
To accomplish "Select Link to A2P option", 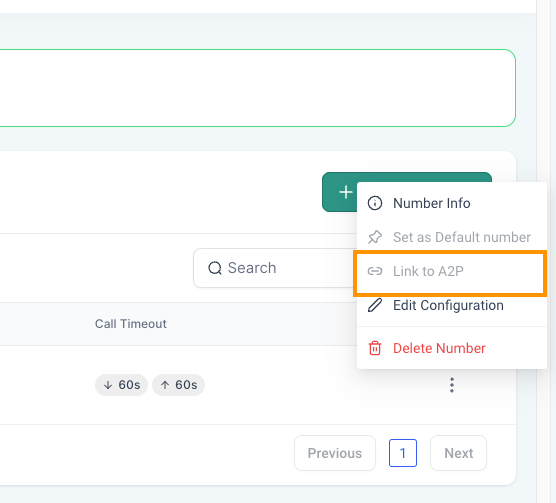I will [x=450, y=272].
